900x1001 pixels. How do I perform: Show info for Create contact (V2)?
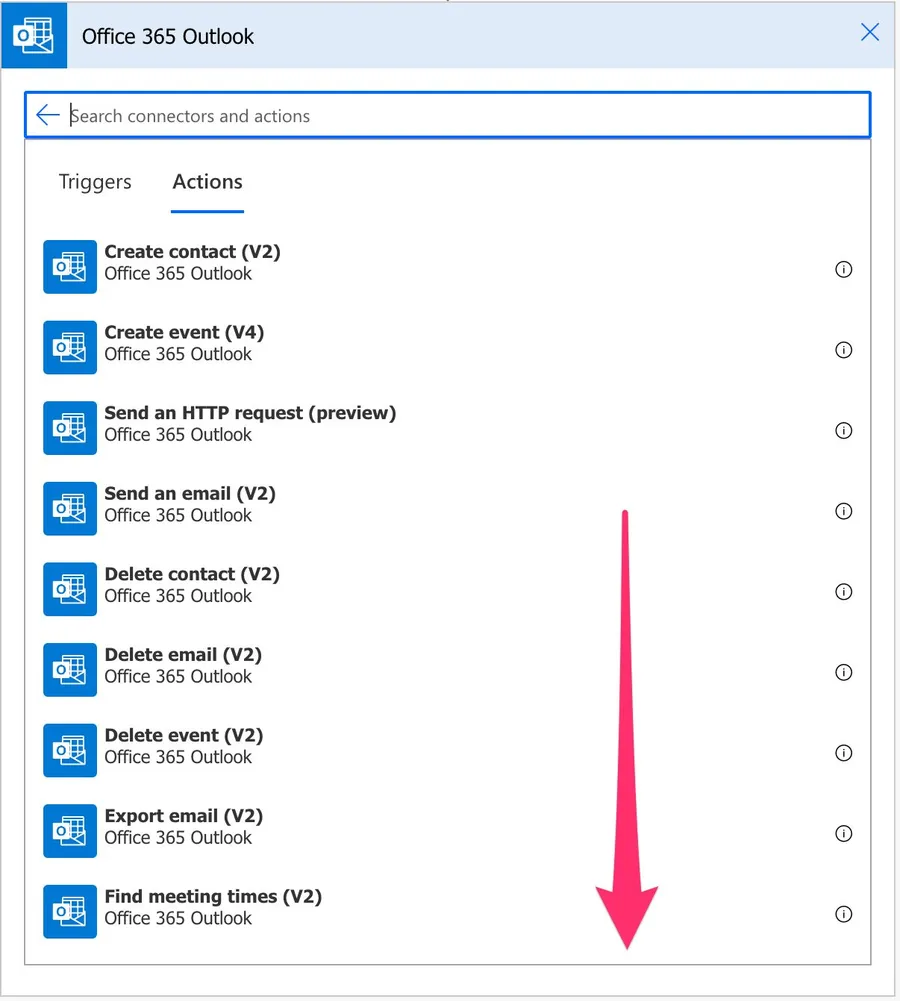[843, 269]
